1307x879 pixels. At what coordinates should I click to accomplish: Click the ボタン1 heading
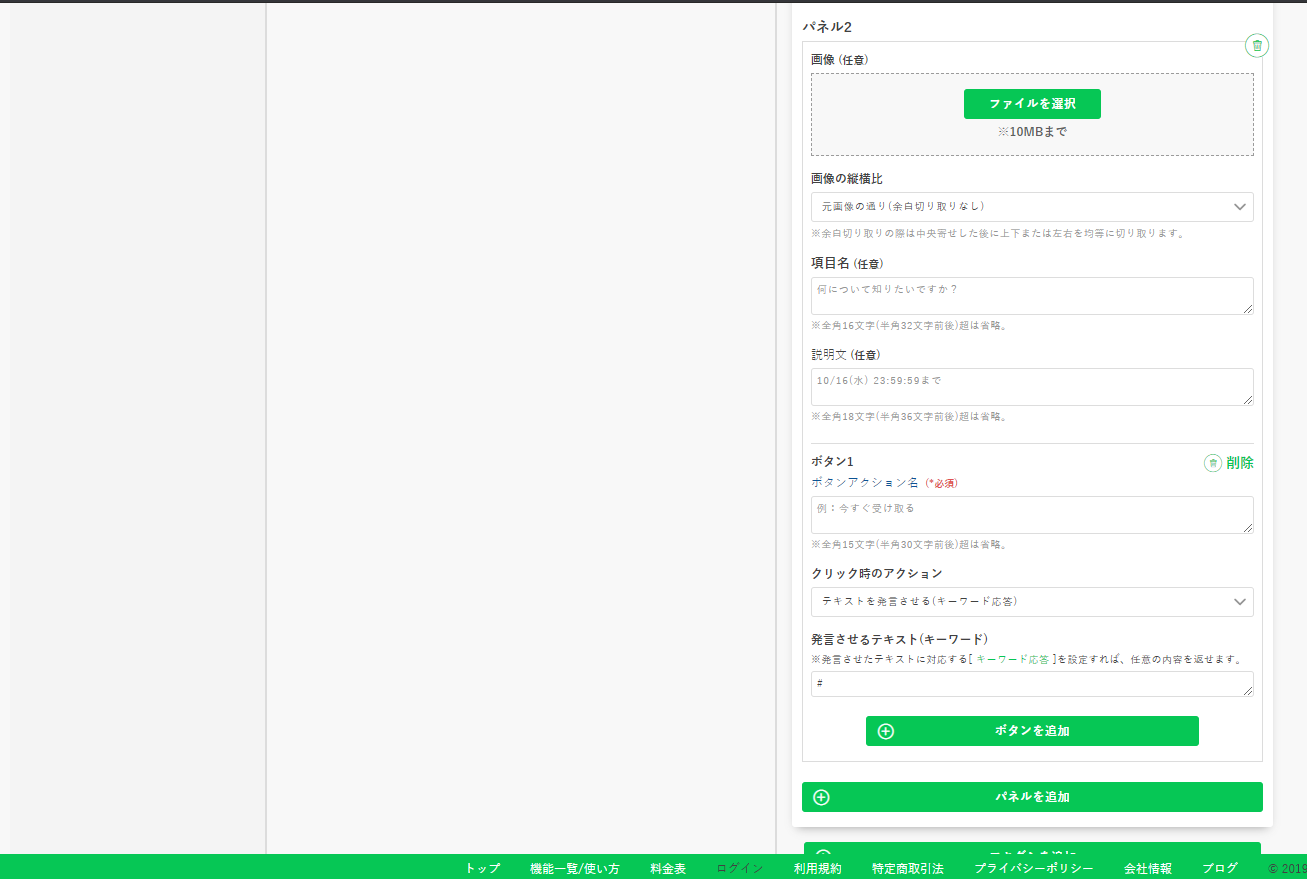pyautogui.click(x=832, y=462)
